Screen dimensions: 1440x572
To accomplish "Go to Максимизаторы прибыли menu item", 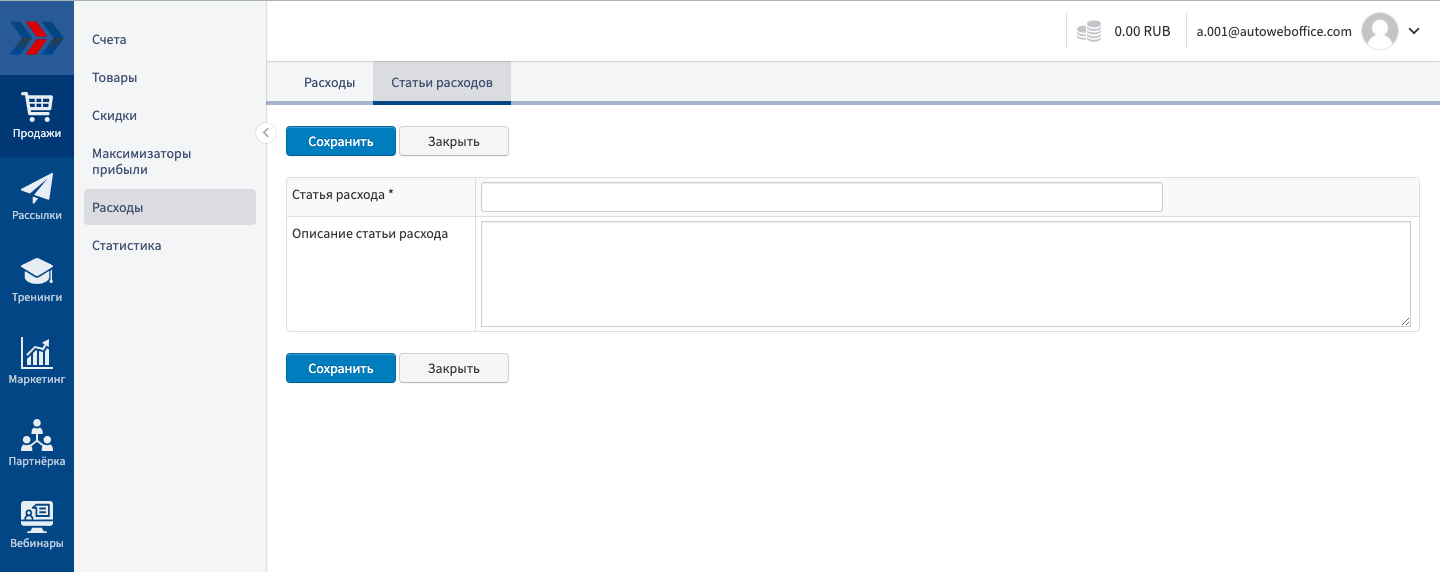I will pos(141,162).
